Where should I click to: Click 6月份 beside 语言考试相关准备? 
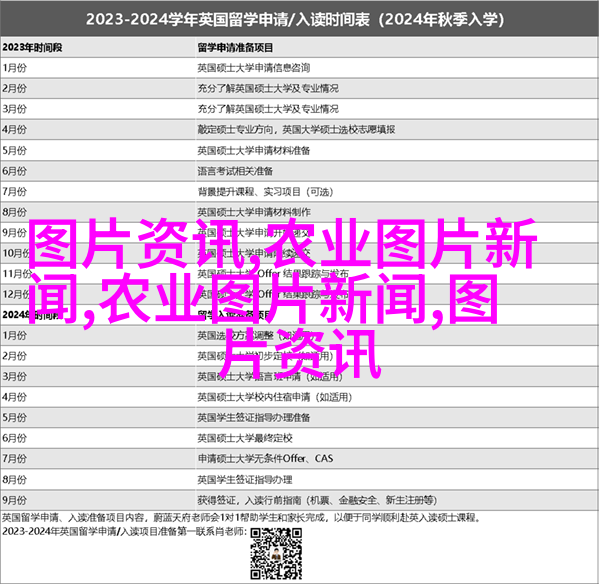point(15,171)
